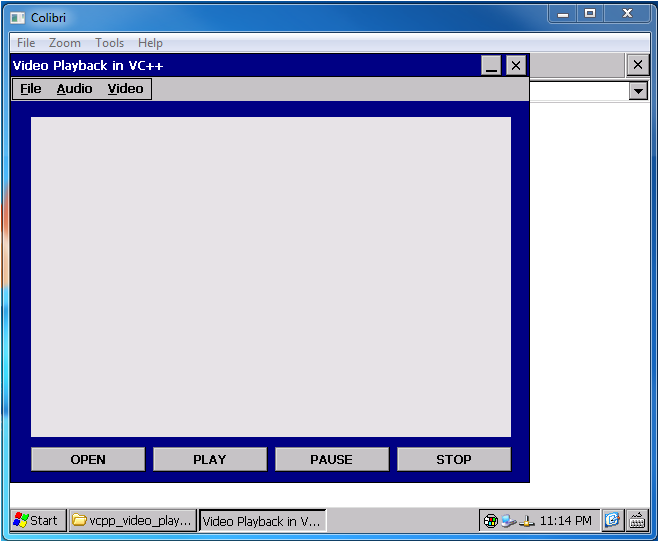Click the folder icon on vcpp_video_play taskbar item
This screenshot has width=659, height=542.
tap(79, 520)
